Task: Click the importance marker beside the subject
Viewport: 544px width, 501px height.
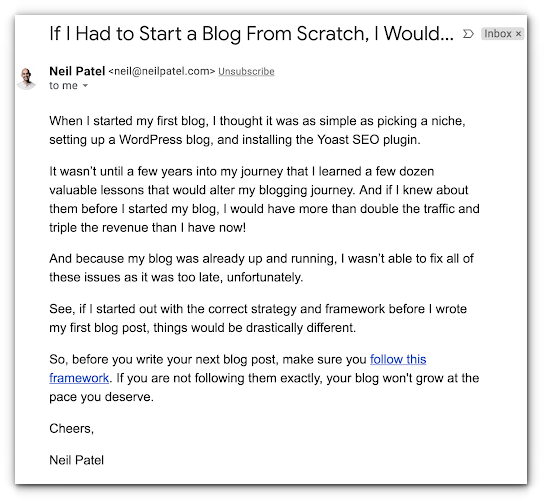Action: click(x=468, y=34)
